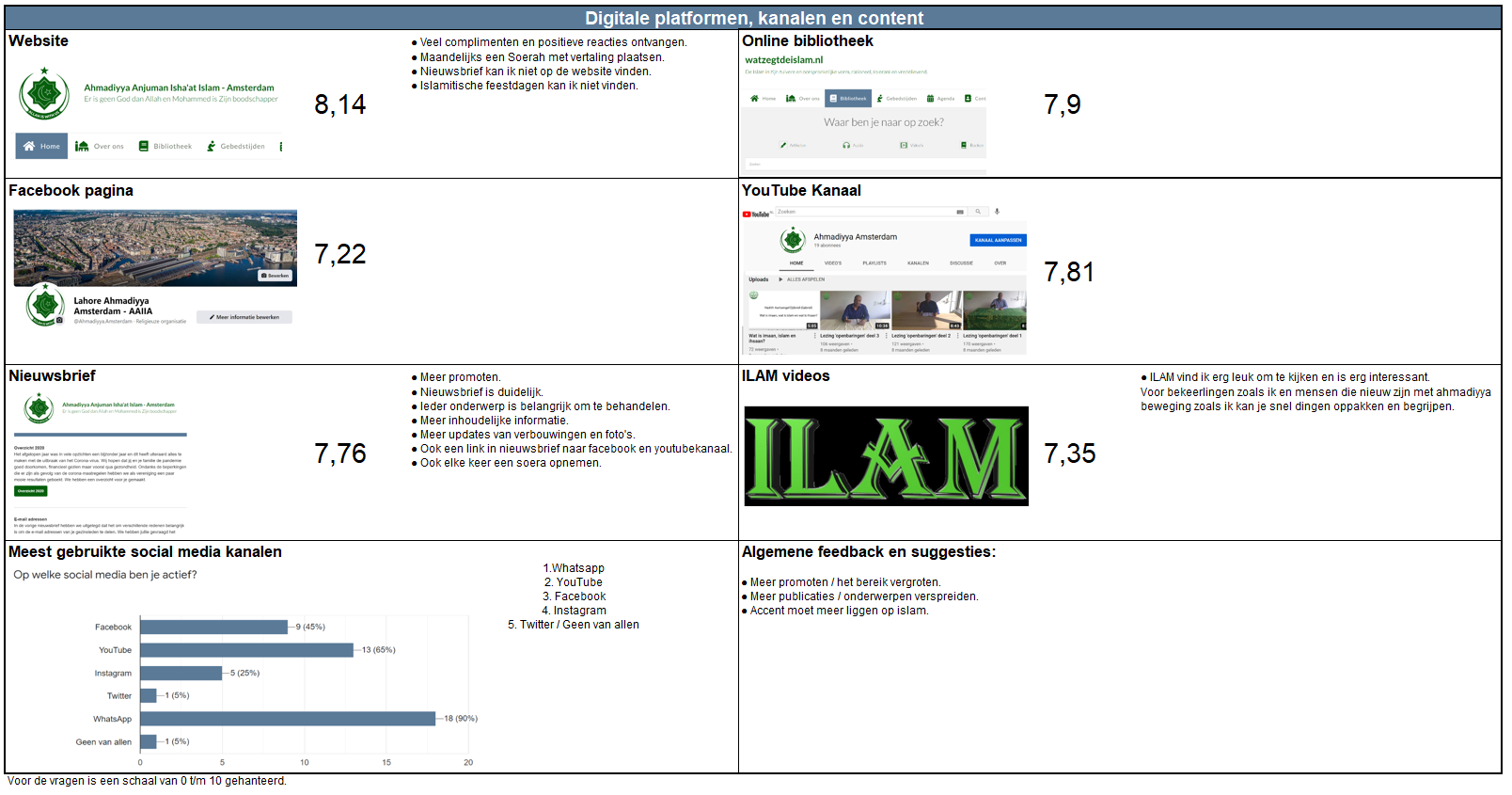
Task: Open the YouTube channel PLAYLISTS tab
Action: point(874,263)
